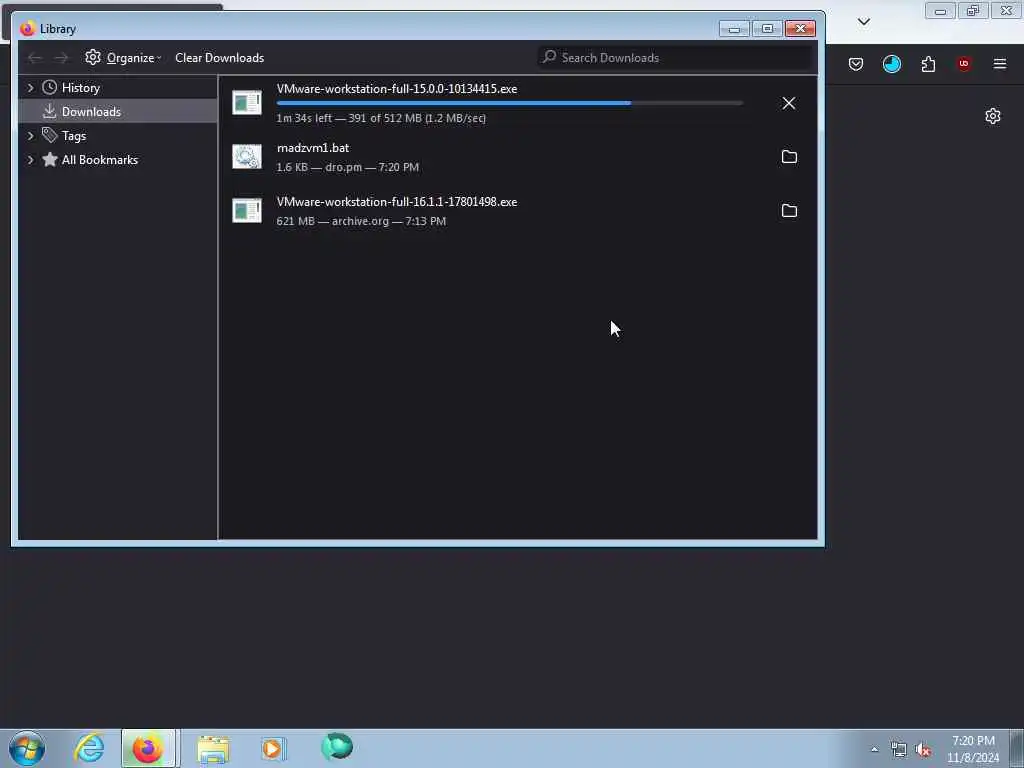Open the Firefox downloads progress indicator
This screenshot has height=768, width=1024.
[x=891, y=64]
